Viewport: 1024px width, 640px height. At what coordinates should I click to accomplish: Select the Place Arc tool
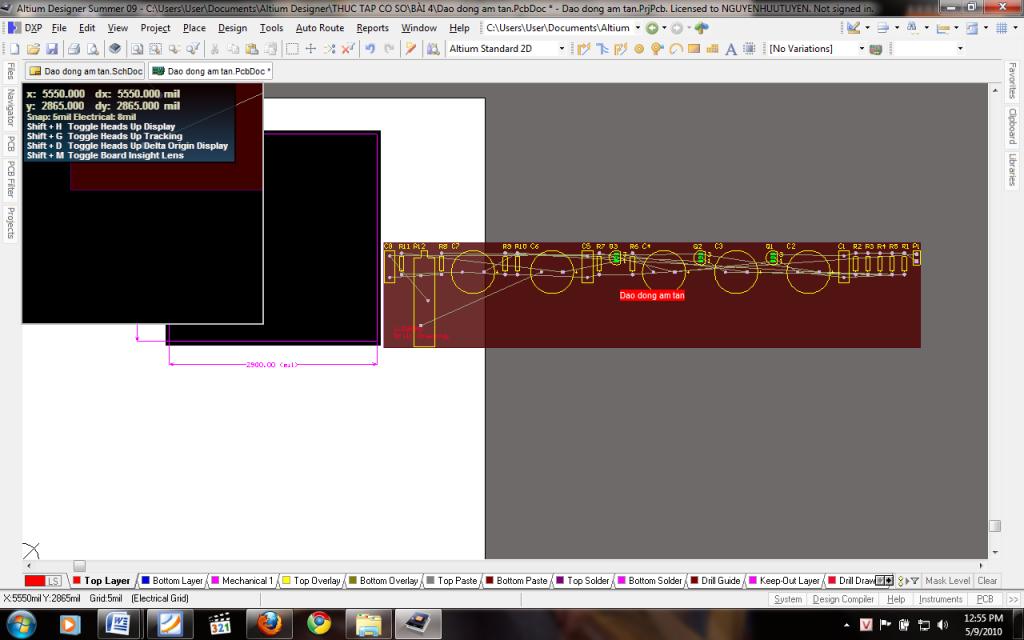[676, 48]
